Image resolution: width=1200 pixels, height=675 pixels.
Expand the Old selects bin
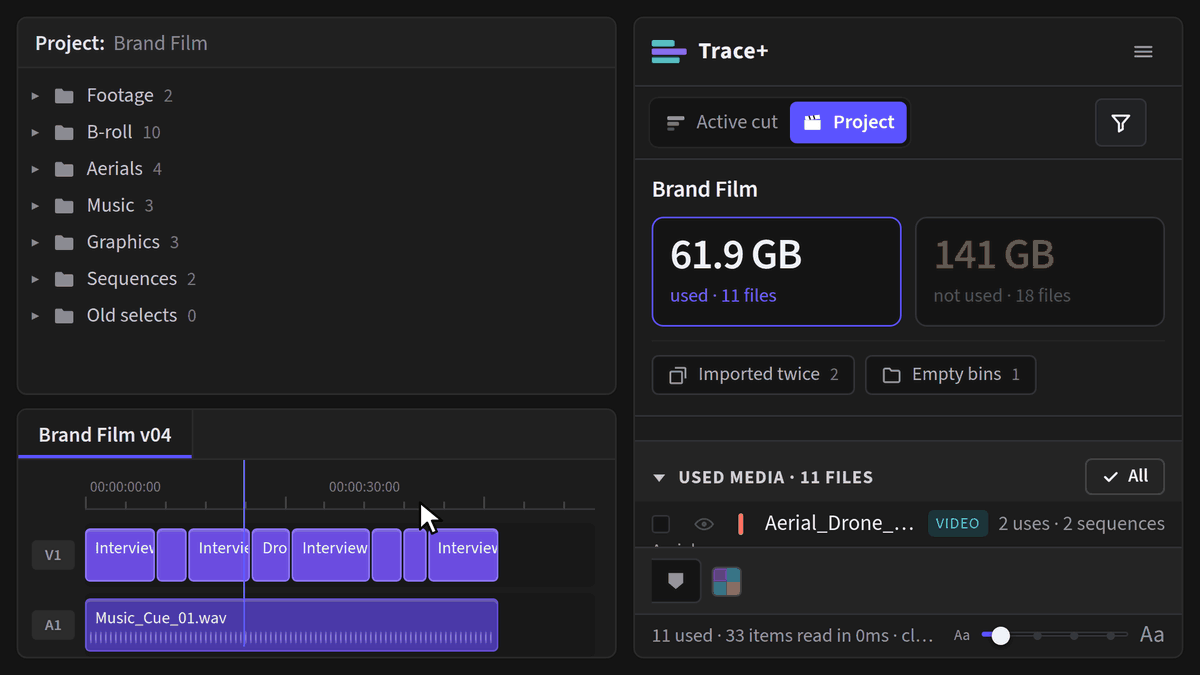pyautogui.click(x=35, y=316)
